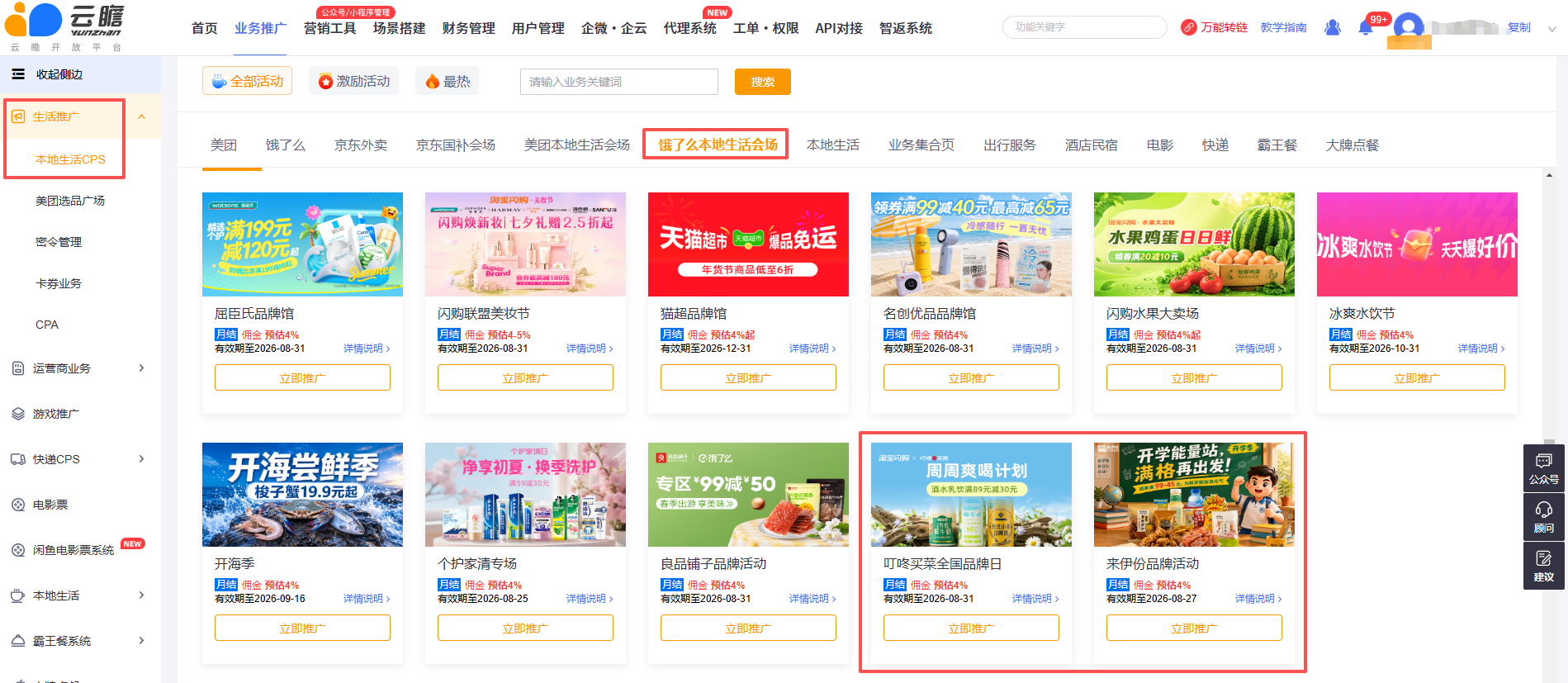The width and height of the screenshot is (1568, 683).
Task: Open the 名创优品品牌馆 banner thumbnail
Action: 971,244
